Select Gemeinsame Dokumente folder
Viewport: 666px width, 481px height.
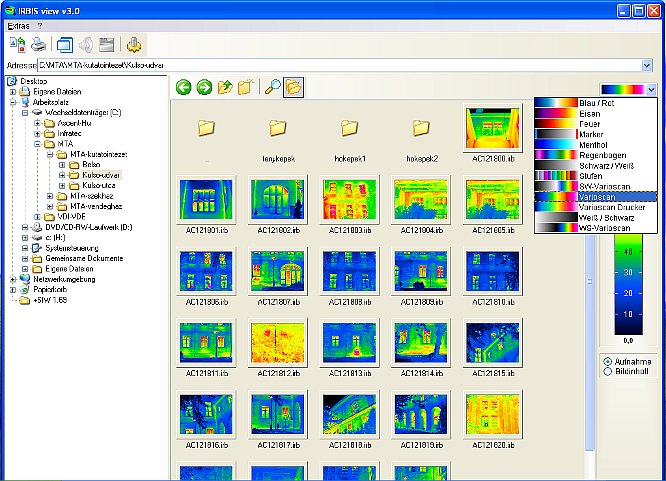coord(84,258)
